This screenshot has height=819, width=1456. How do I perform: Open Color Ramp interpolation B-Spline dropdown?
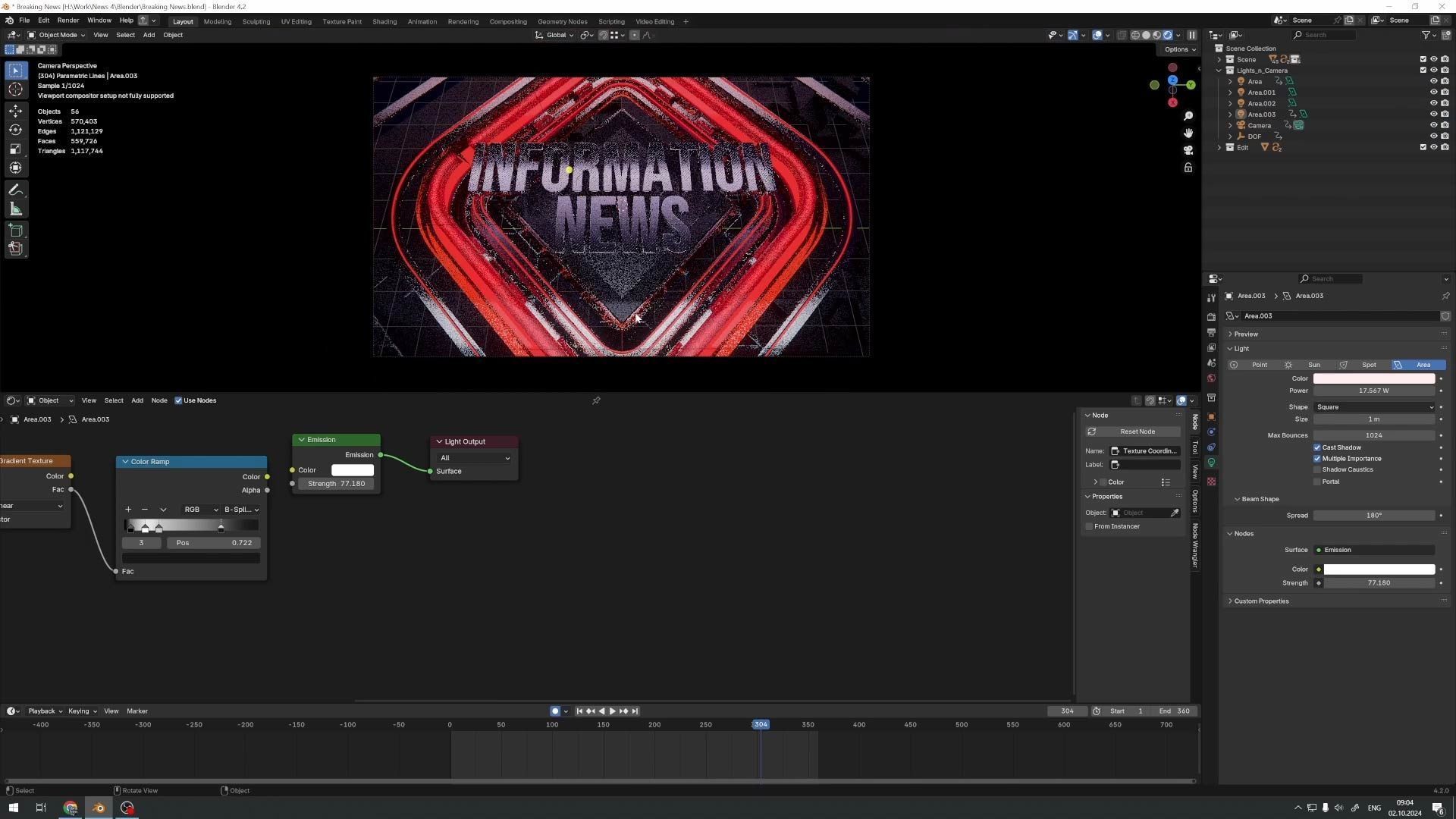pyautogui.click(x=241, y=510)
